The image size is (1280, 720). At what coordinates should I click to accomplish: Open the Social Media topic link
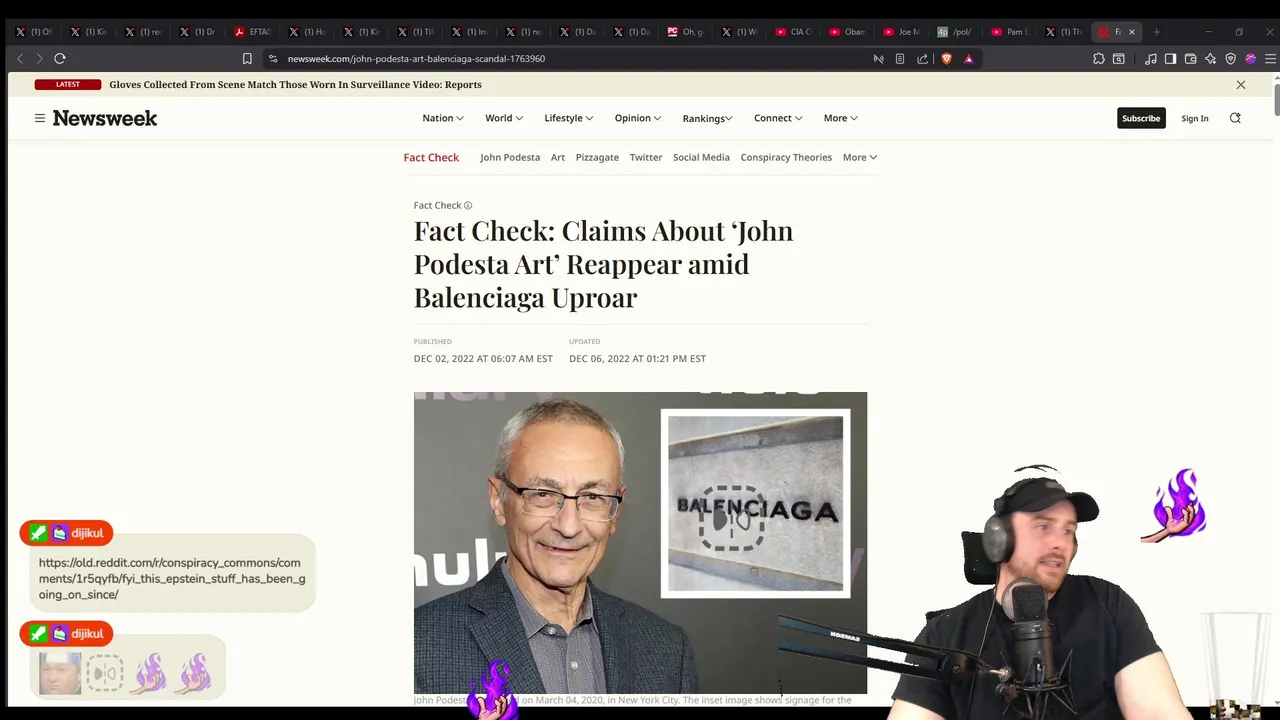pyautogui.click(x=701, y=157)
